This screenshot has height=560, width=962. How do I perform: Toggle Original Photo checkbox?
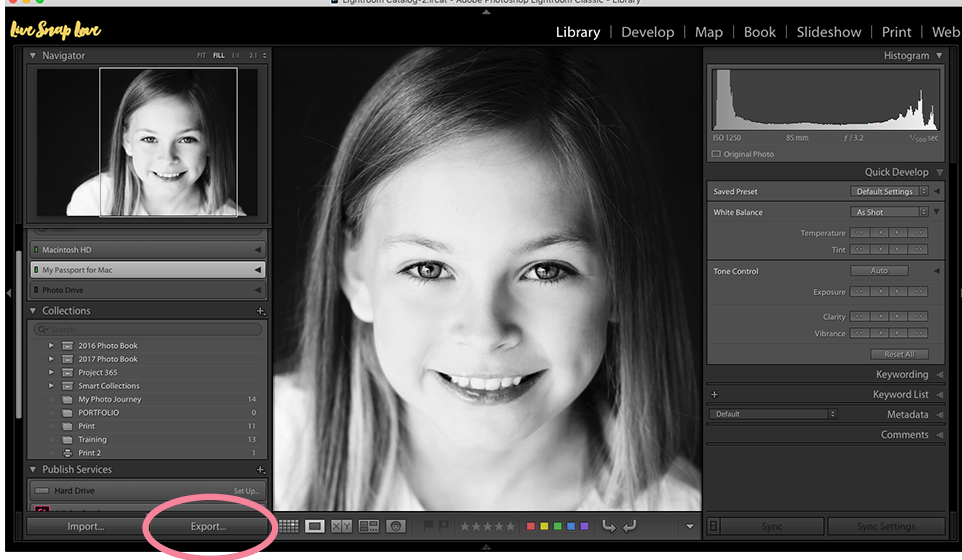click(716, 154)
